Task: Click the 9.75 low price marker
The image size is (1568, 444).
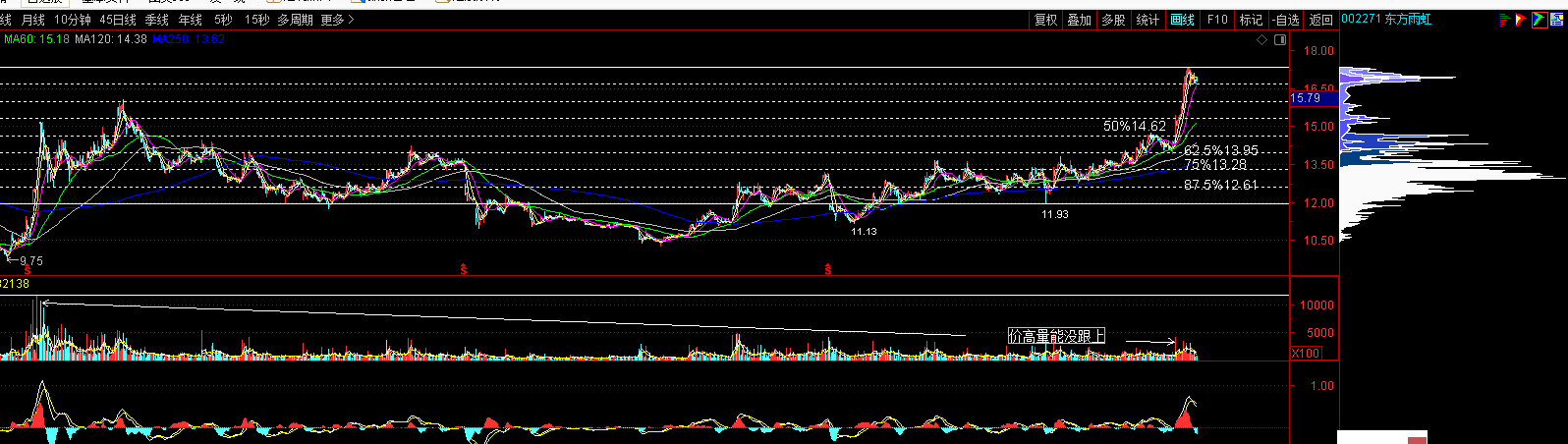Action: (x=32, y=261)
